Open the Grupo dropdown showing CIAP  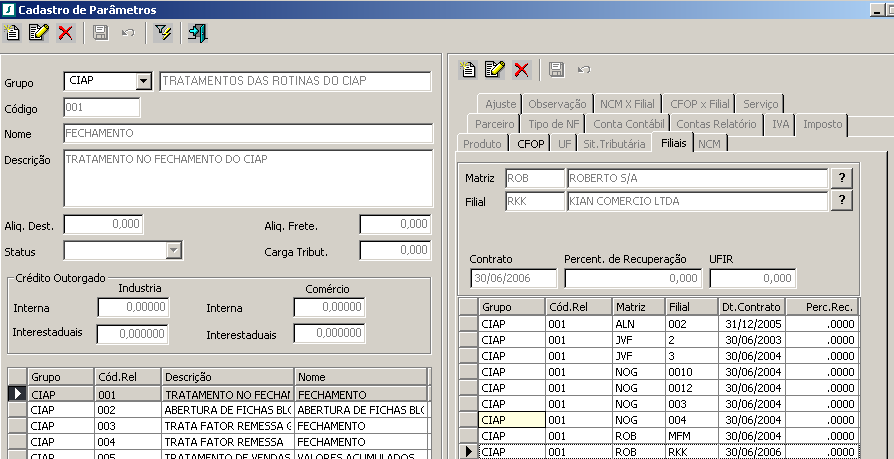point(143,81)
